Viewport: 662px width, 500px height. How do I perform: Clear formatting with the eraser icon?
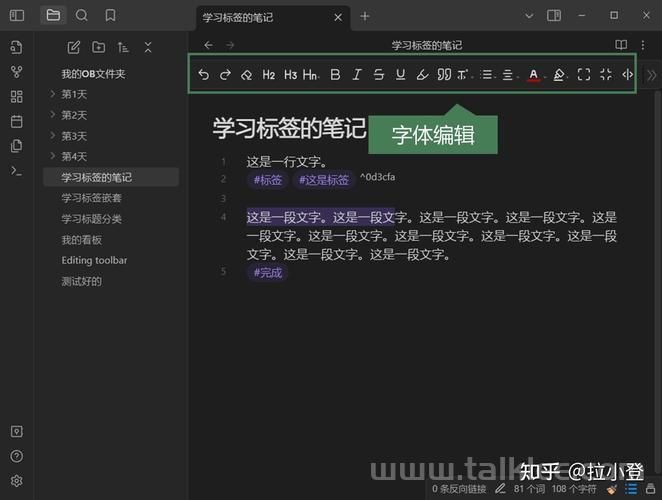(x=247, y=75)
